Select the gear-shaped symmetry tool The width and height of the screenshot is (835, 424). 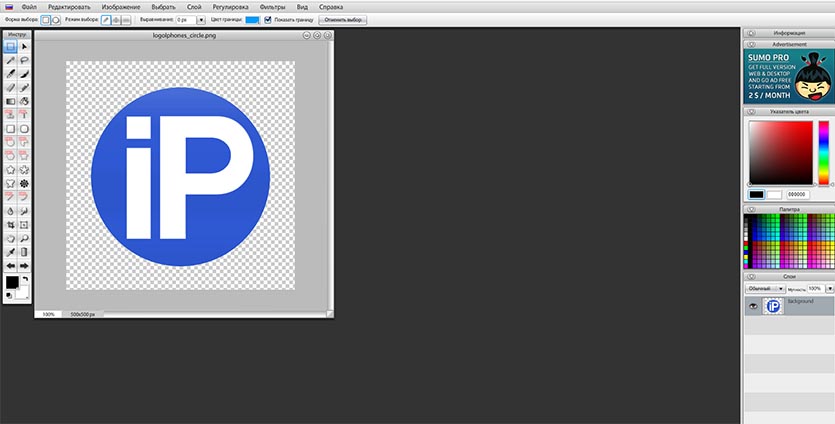24,184
